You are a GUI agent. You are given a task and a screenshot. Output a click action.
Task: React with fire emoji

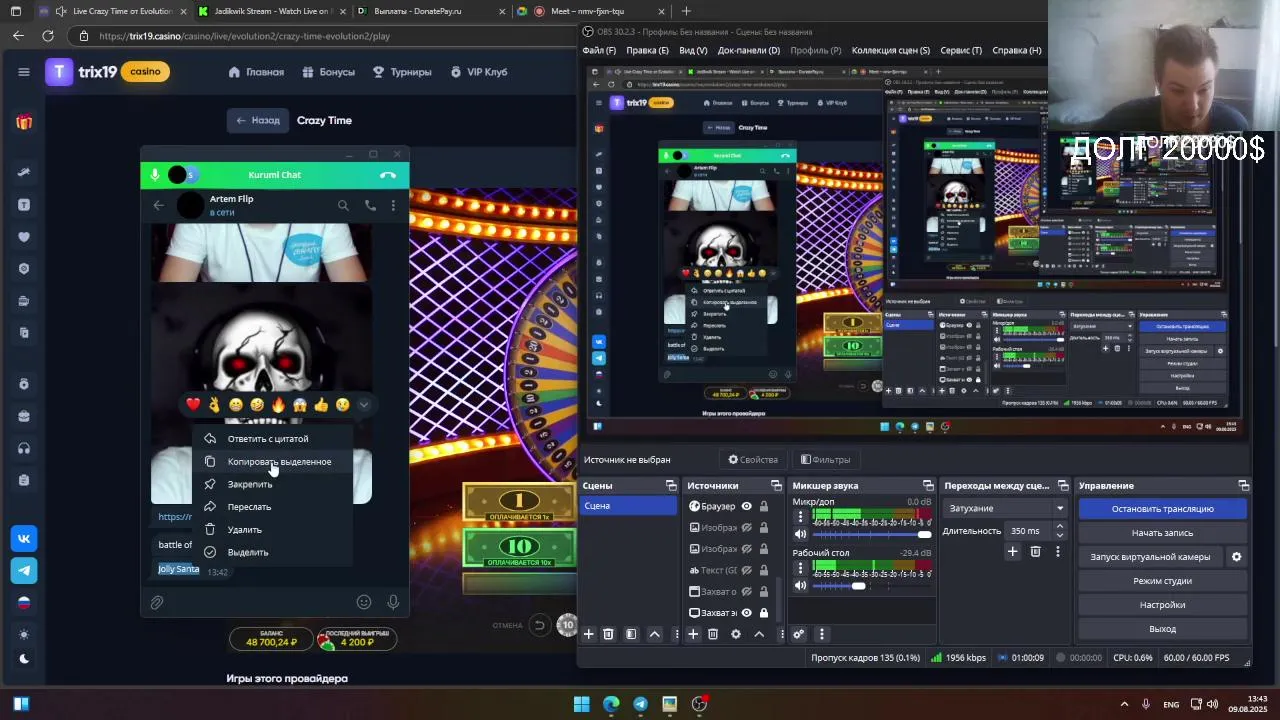click(x=278, y=405)
